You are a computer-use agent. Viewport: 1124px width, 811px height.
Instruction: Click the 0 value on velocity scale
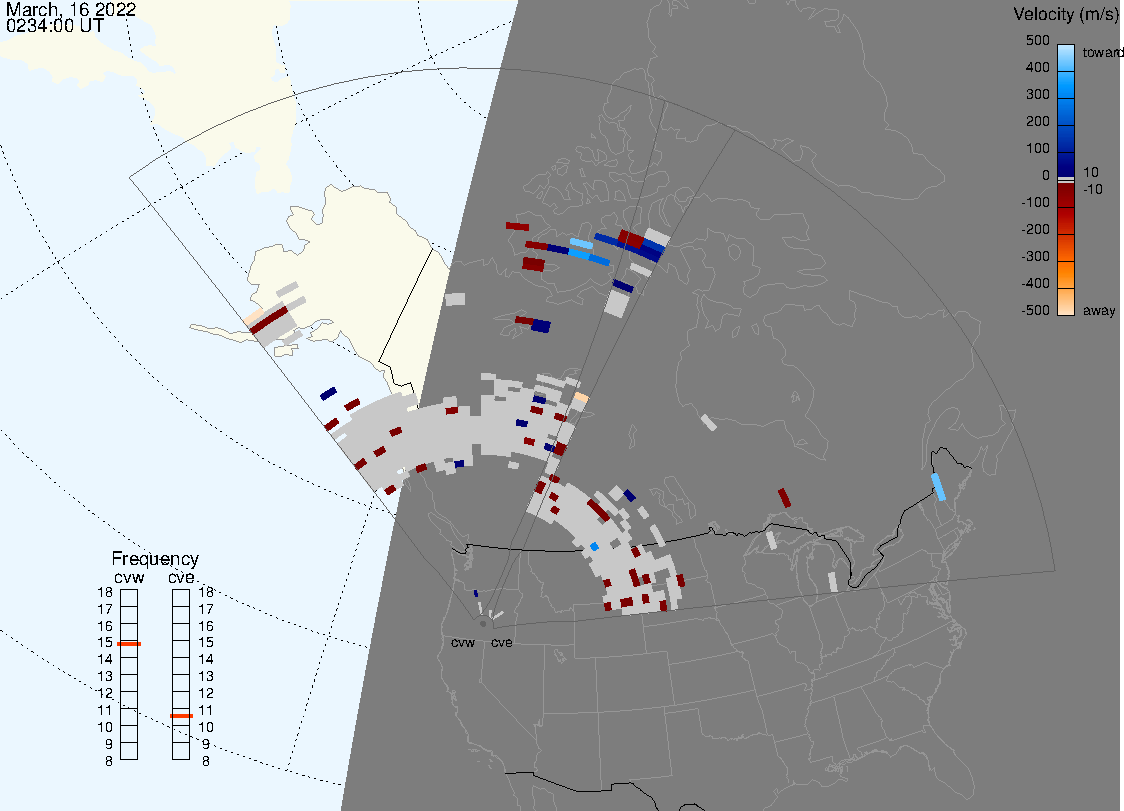[x=1046, y=176]
